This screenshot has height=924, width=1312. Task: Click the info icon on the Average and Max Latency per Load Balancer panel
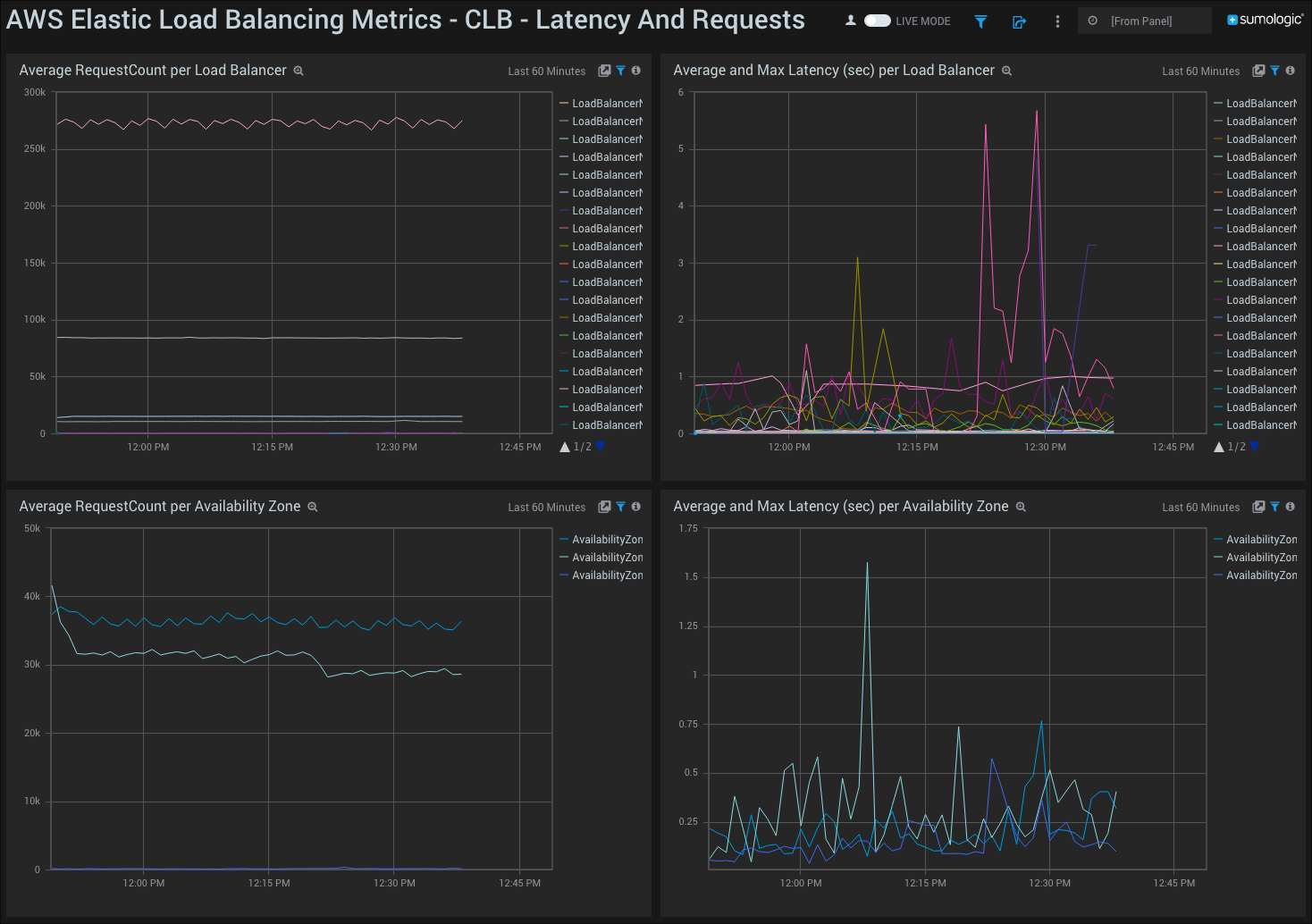coord(1290,71)
